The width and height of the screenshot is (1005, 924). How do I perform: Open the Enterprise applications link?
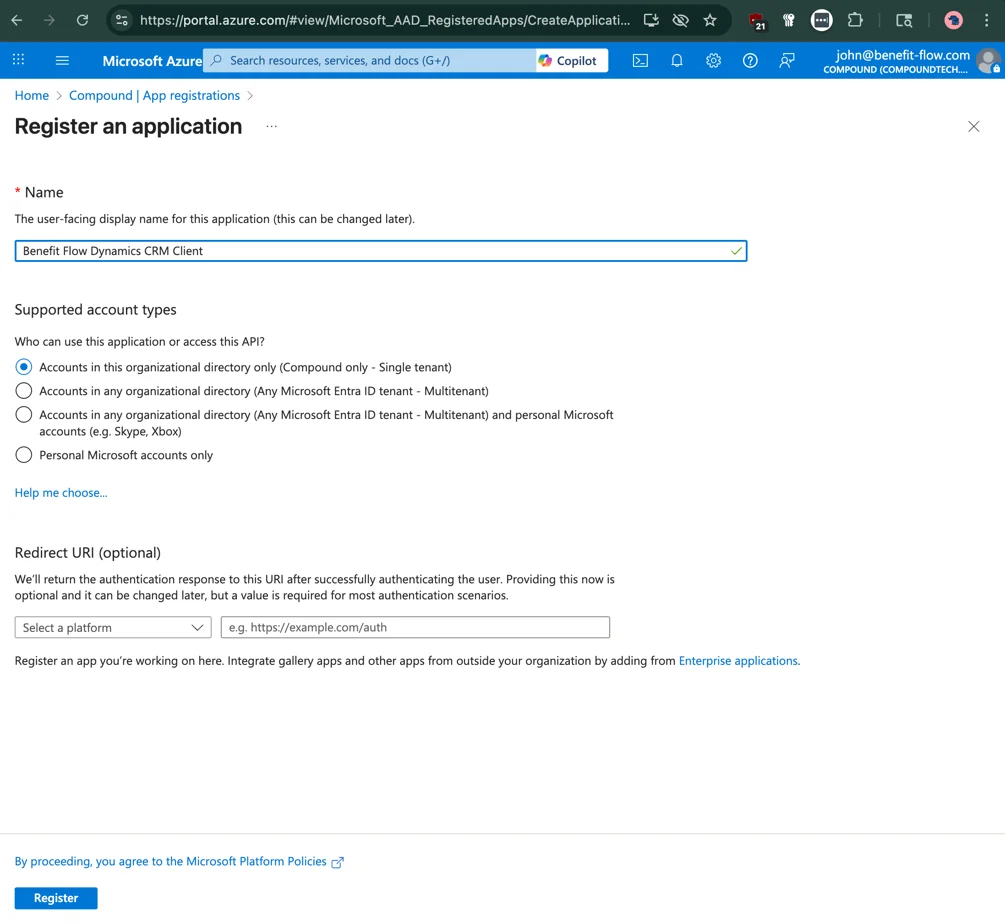click(x=738, y=661)
